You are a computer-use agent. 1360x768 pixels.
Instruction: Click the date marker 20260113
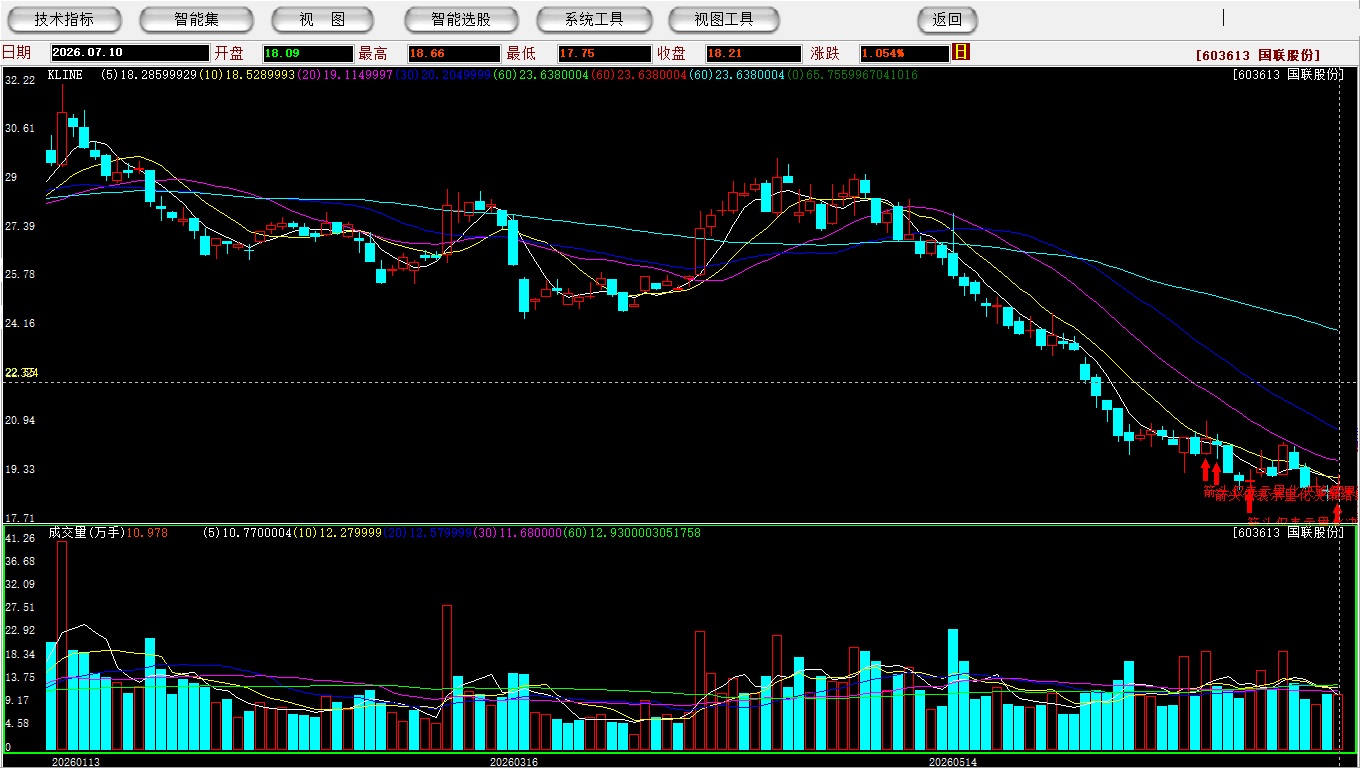pyautogui.click(x=76, y=762)
